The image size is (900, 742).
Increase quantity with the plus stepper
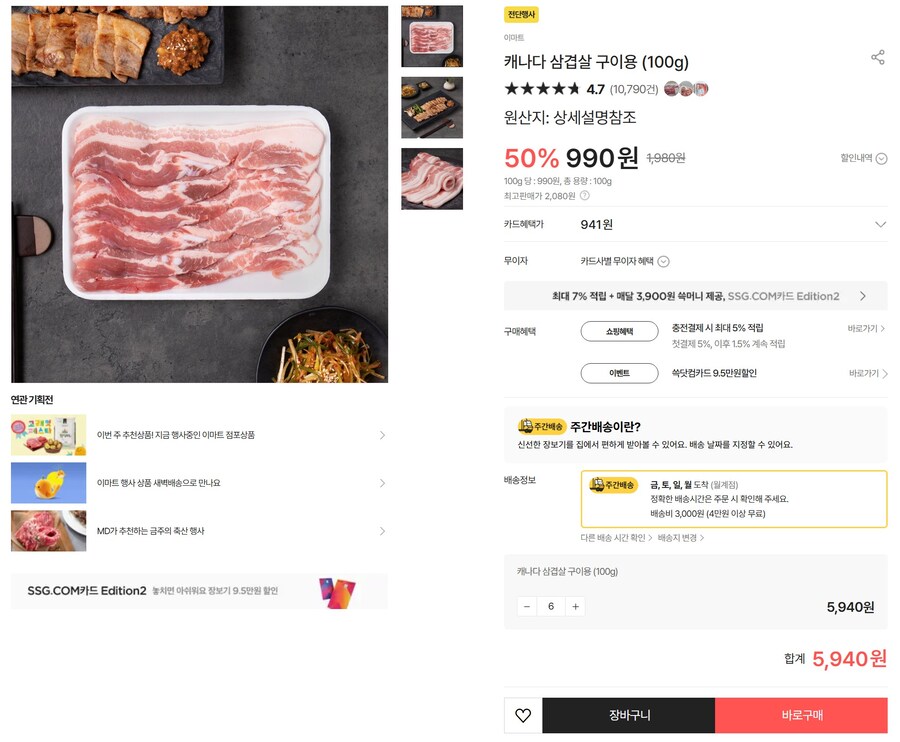click(x=575, y=606)
